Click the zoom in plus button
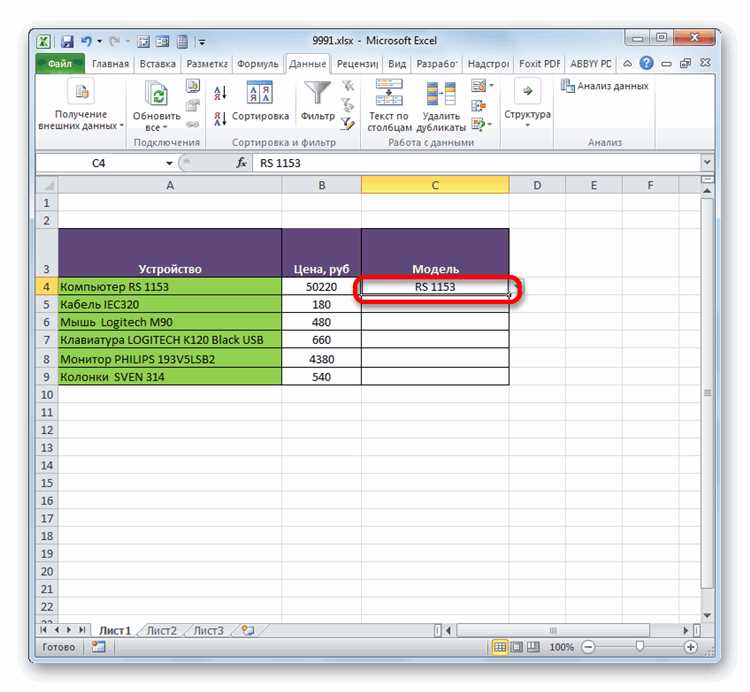 (x=690, y=647)
